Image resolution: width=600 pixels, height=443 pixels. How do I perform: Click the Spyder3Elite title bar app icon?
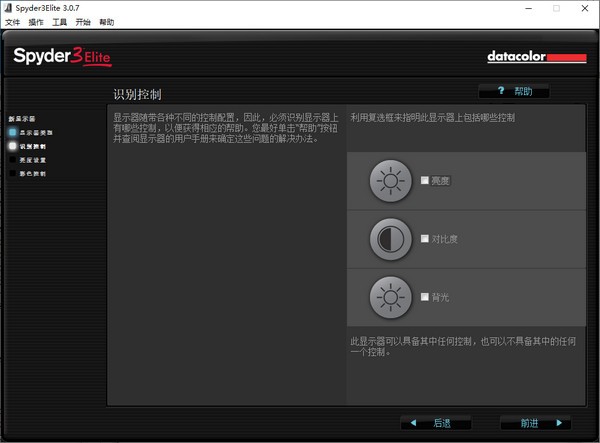click(8, 8)
